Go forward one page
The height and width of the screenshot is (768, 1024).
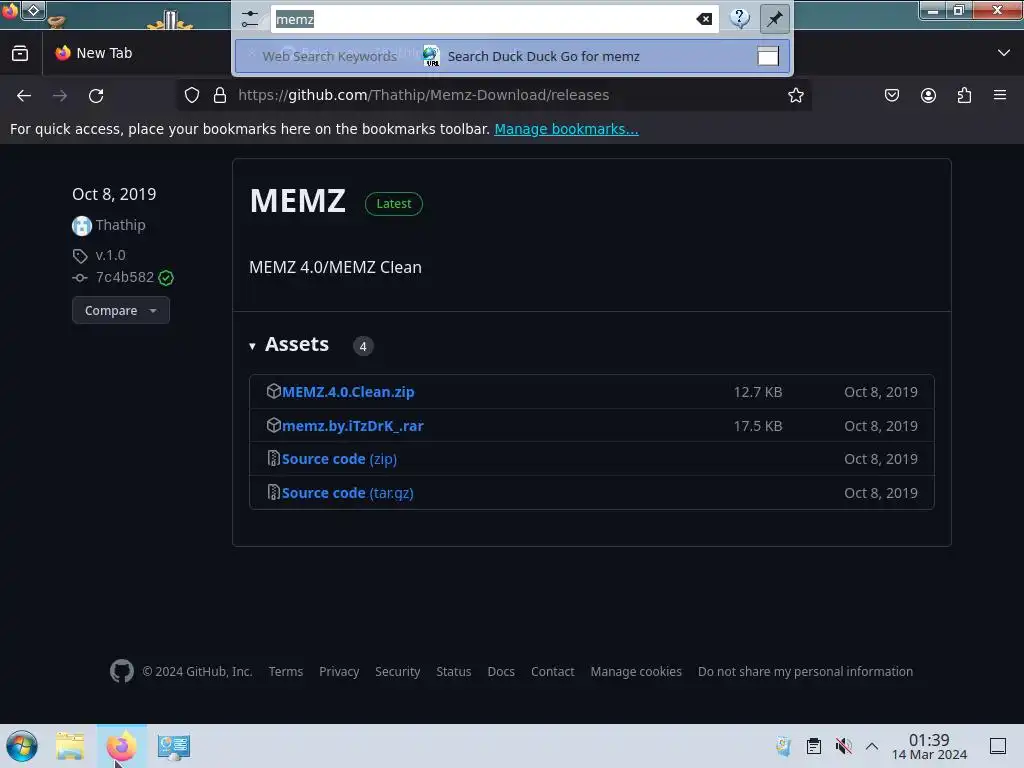point(60,96)
